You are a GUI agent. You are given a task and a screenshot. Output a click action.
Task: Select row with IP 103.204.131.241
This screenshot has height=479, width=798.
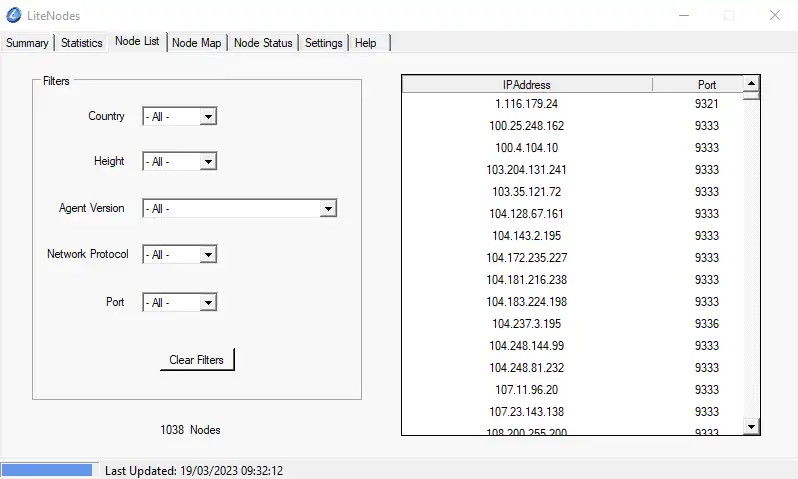click(573, 170)
